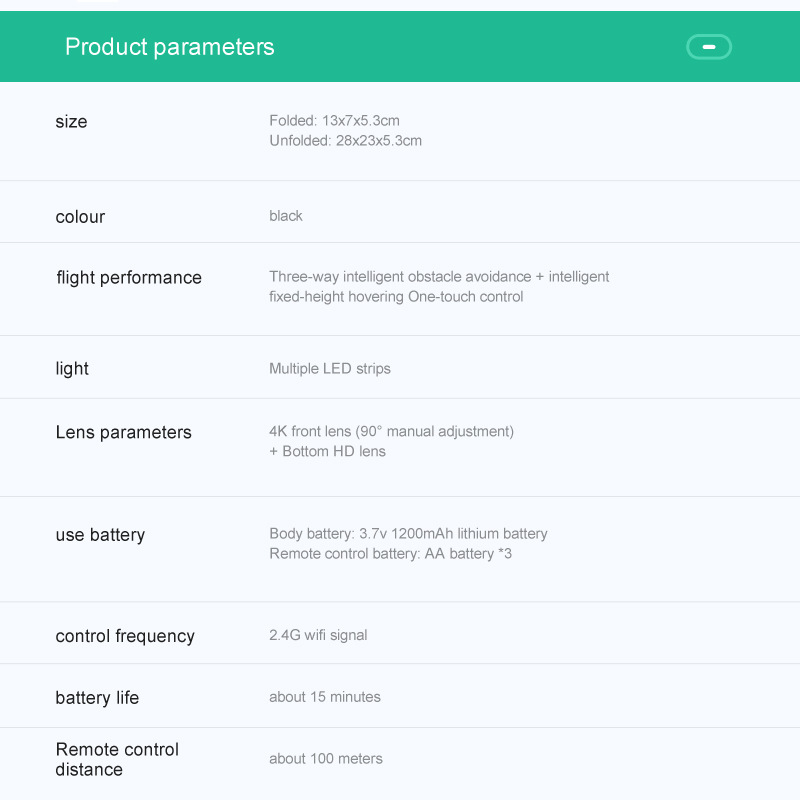Click the about 15 minutes value
800x800 pixels.
pos(325,697)
